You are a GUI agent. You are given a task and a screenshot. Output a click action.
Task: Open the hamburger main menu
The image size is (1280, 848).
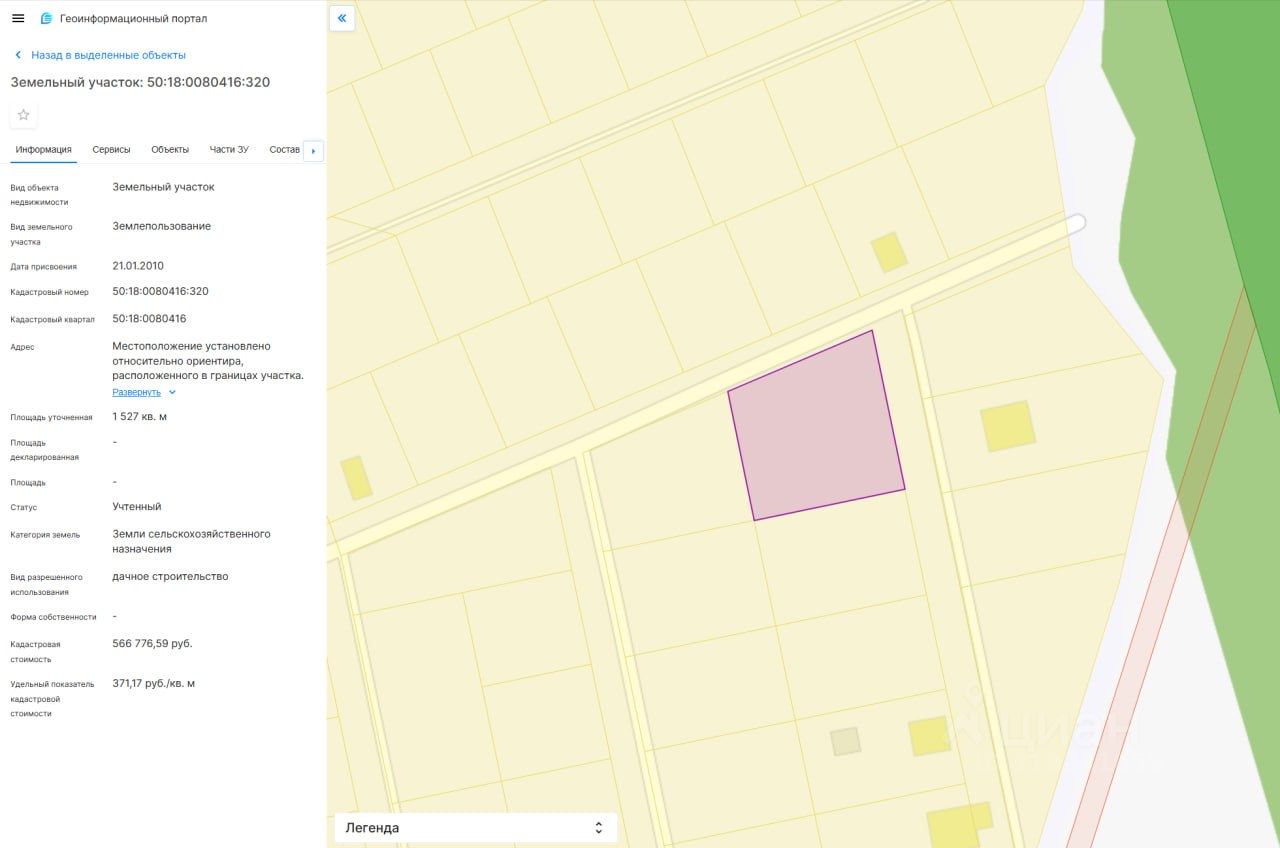pos(18,18)
